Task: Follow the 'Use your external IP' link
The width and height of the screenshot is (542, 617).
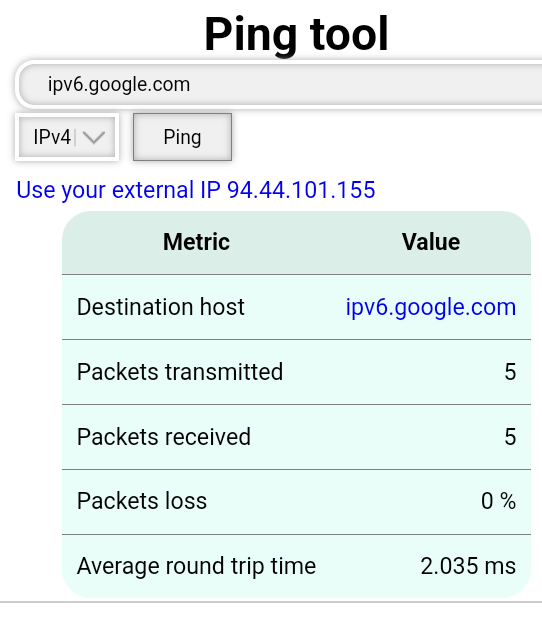Action: (196, 190)
